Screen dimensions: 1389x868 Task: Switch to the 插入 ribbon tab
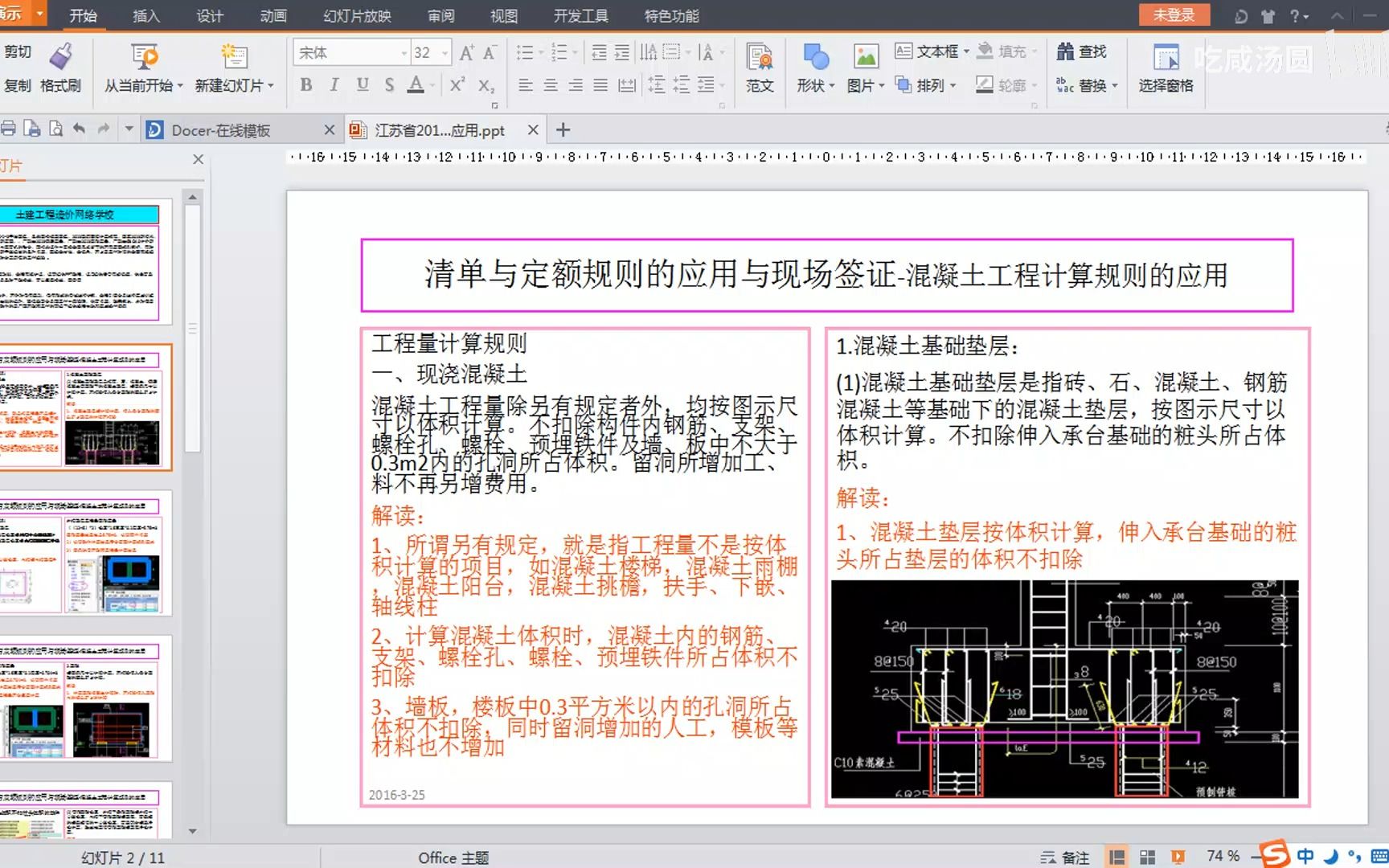coord(145,14)
